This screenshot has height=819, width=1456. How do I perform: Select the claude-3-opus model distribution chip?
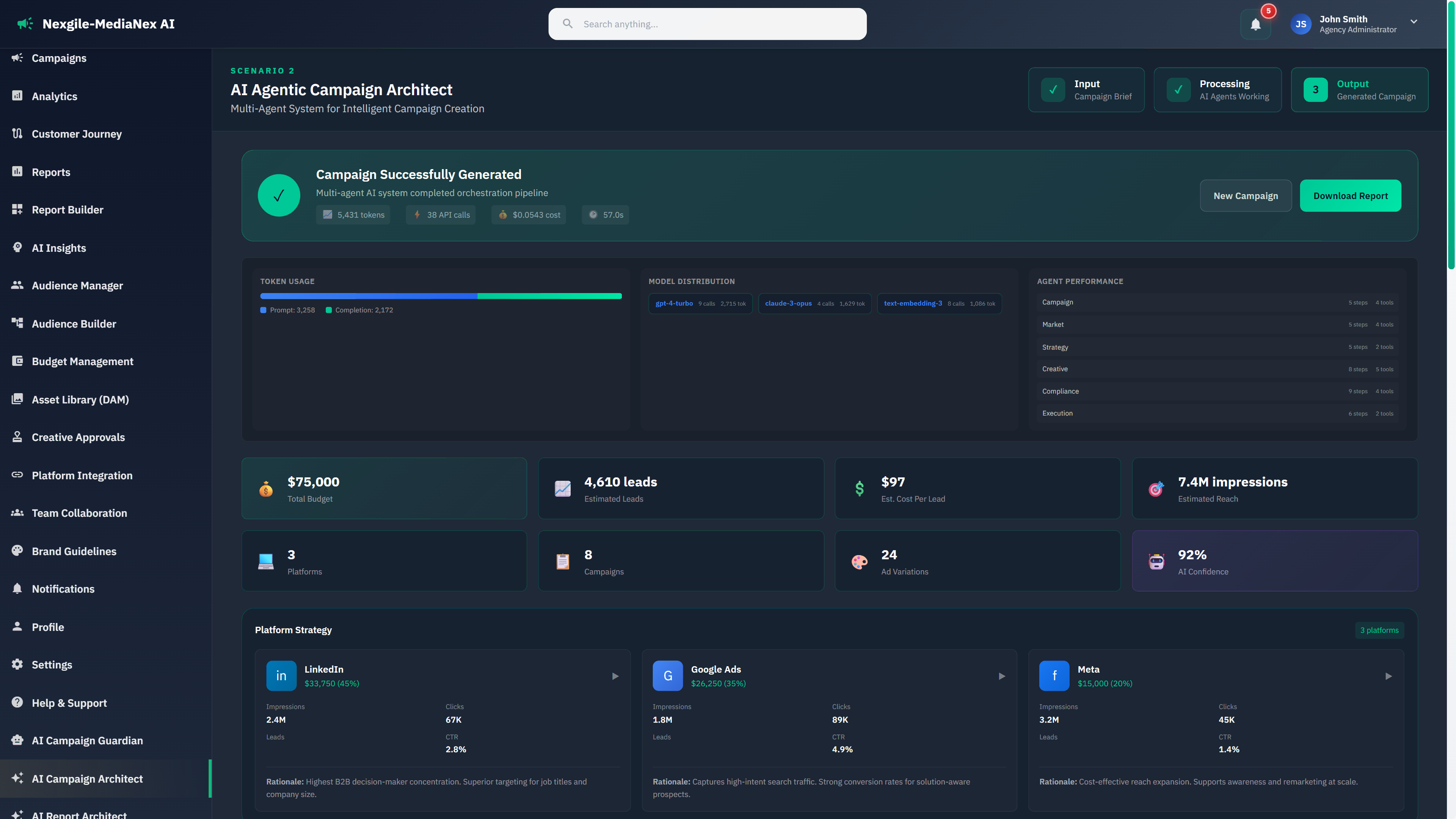click(x=814, y=303)
